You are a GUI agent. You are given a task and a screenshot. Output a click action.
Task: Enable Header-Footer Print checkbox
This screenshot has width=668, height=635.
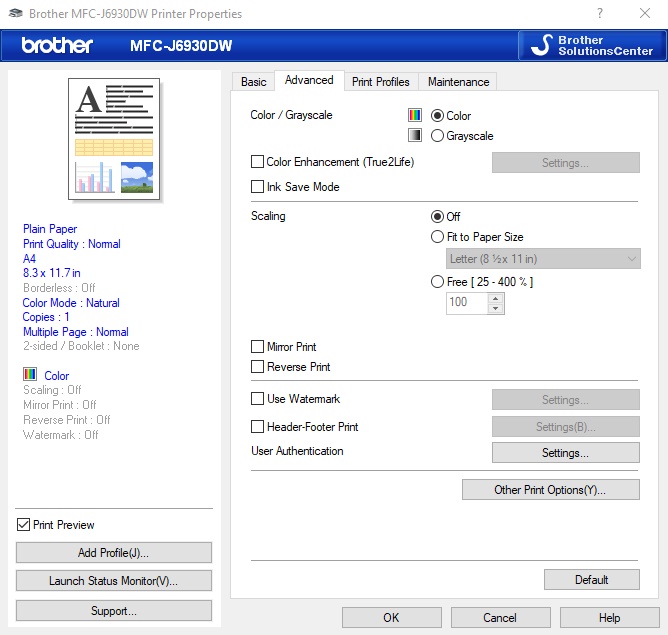point(257,426)
